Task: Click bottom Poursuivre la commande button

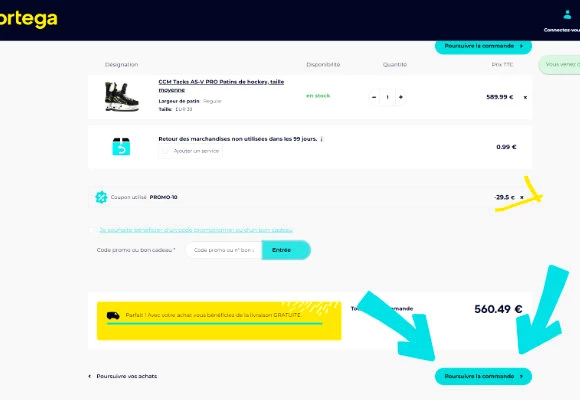Action: tap(483, 376)
